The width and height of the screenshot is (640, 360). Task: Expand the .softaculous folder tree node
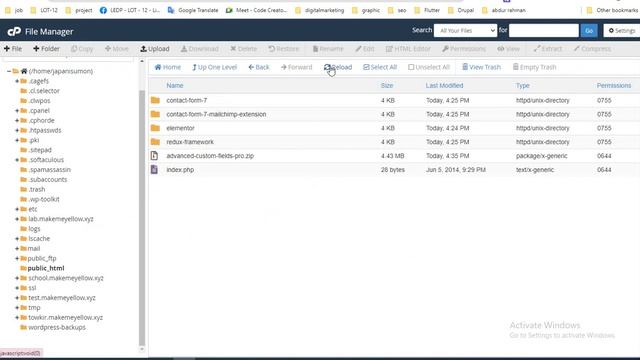coord(17,160)
